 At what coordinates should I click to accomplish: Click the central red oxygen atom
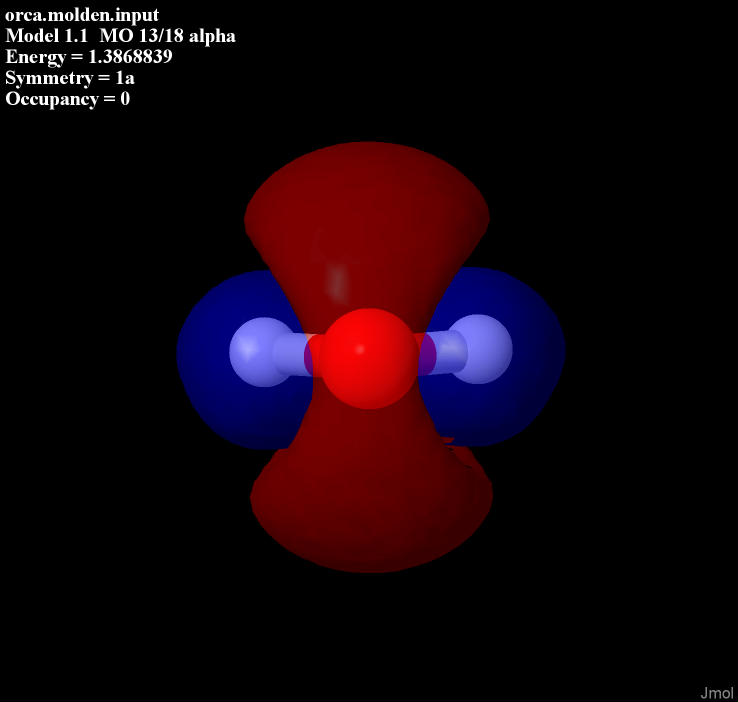point(369,359)
